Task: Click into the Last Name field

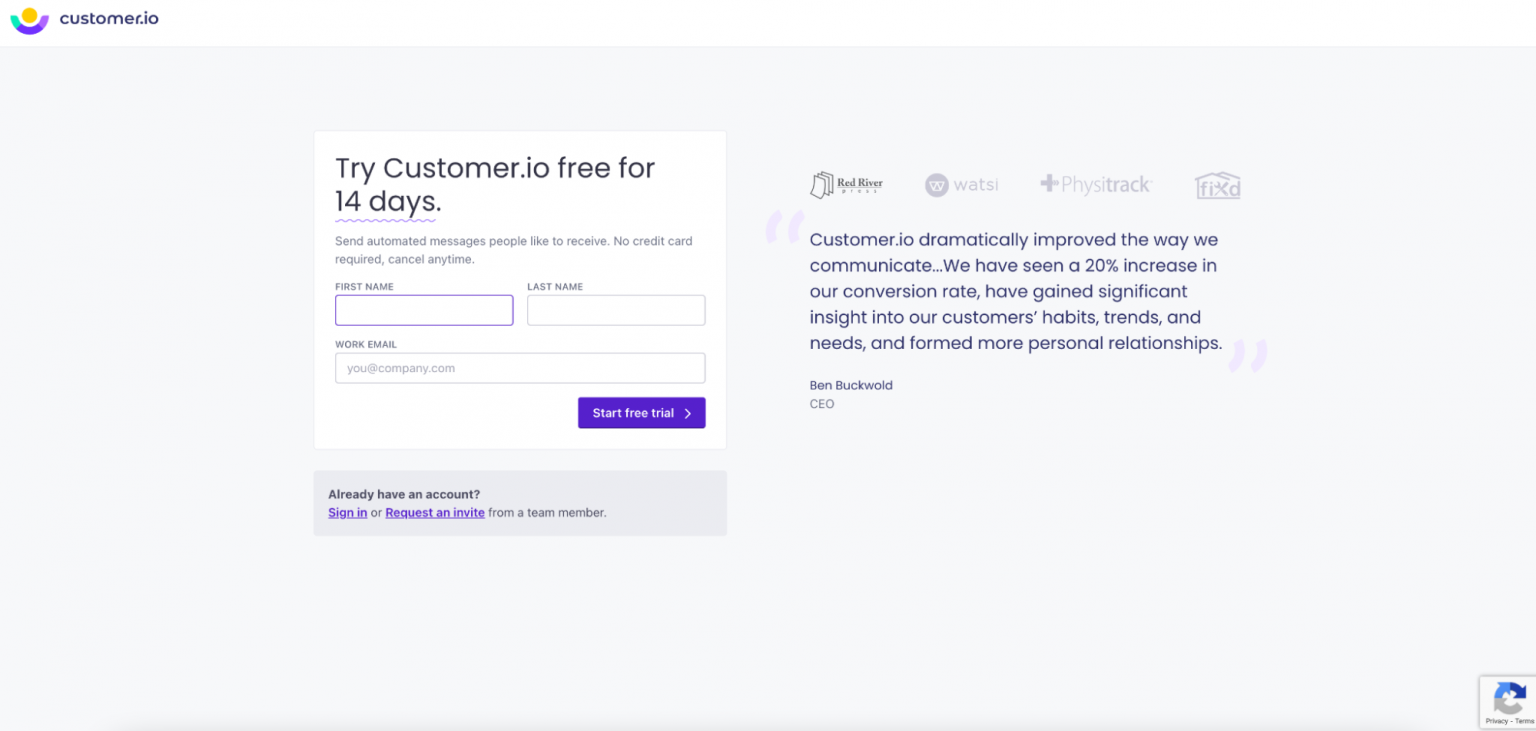Action: pos(615,310)
